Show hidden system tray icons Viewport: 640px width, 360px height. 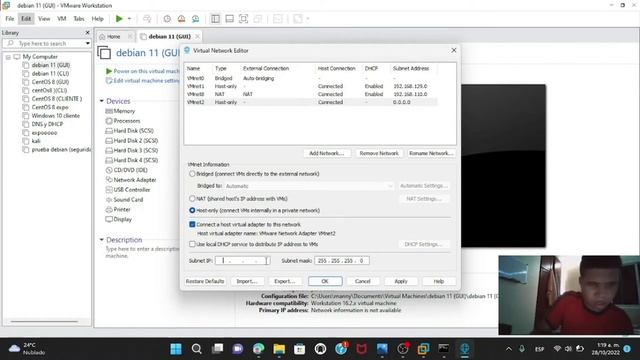pos(509,349)
